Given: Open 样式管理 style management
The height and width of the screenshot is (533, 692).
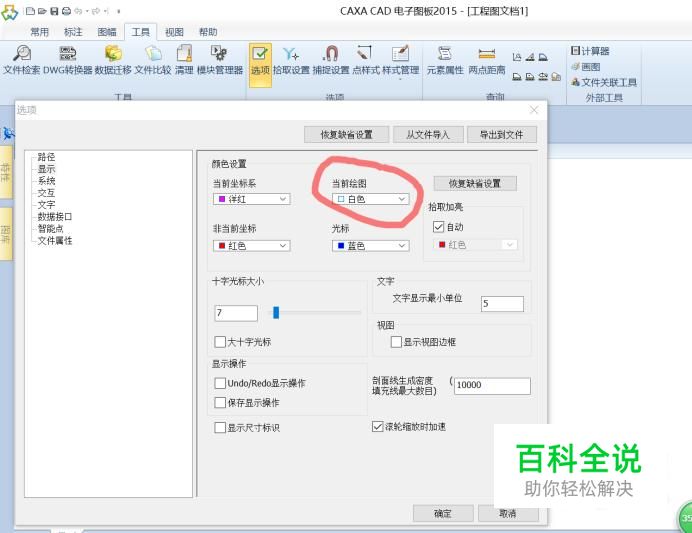Looking at the screenshot, I should (400, 60).
